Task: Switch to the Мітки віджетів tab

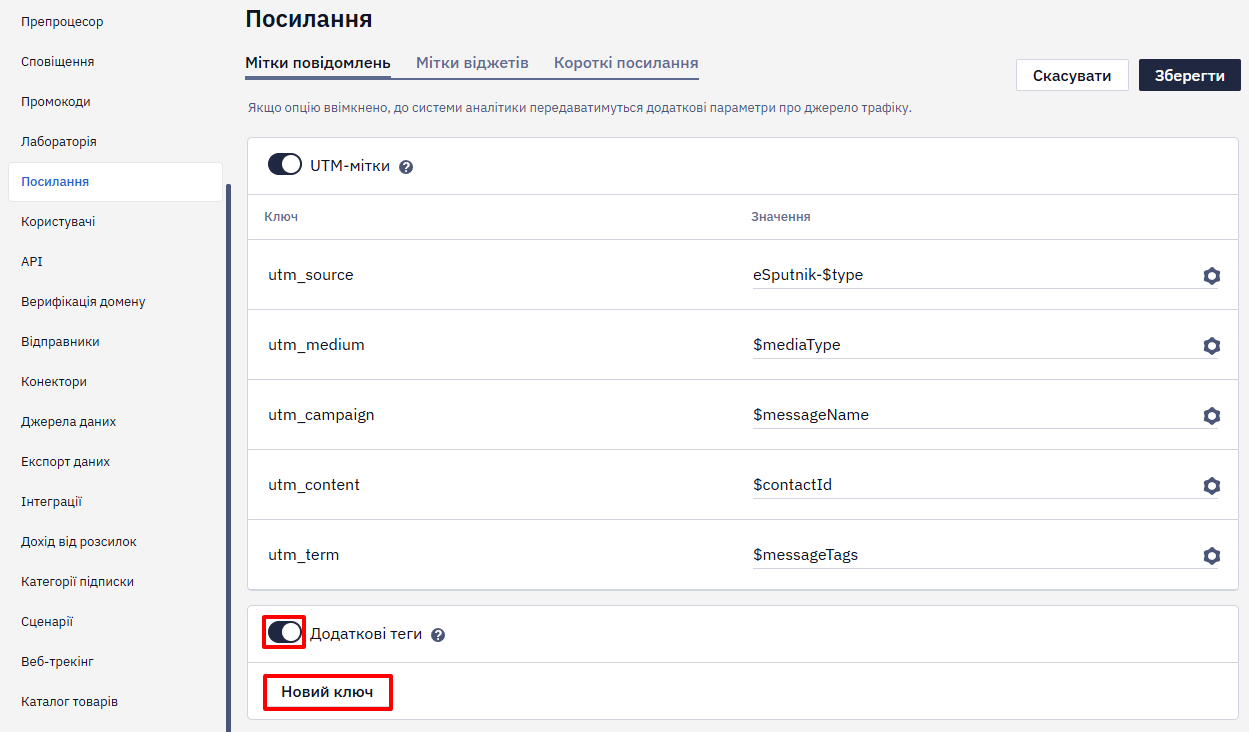Action: click(x=472, y=63)
